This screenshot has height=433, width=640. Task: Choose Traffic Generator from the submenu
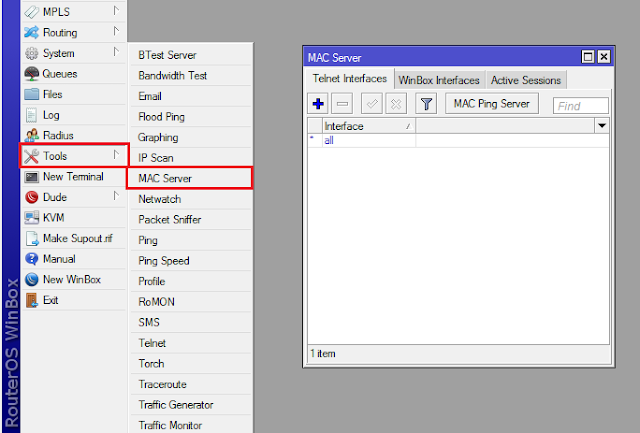coord(191,404)
